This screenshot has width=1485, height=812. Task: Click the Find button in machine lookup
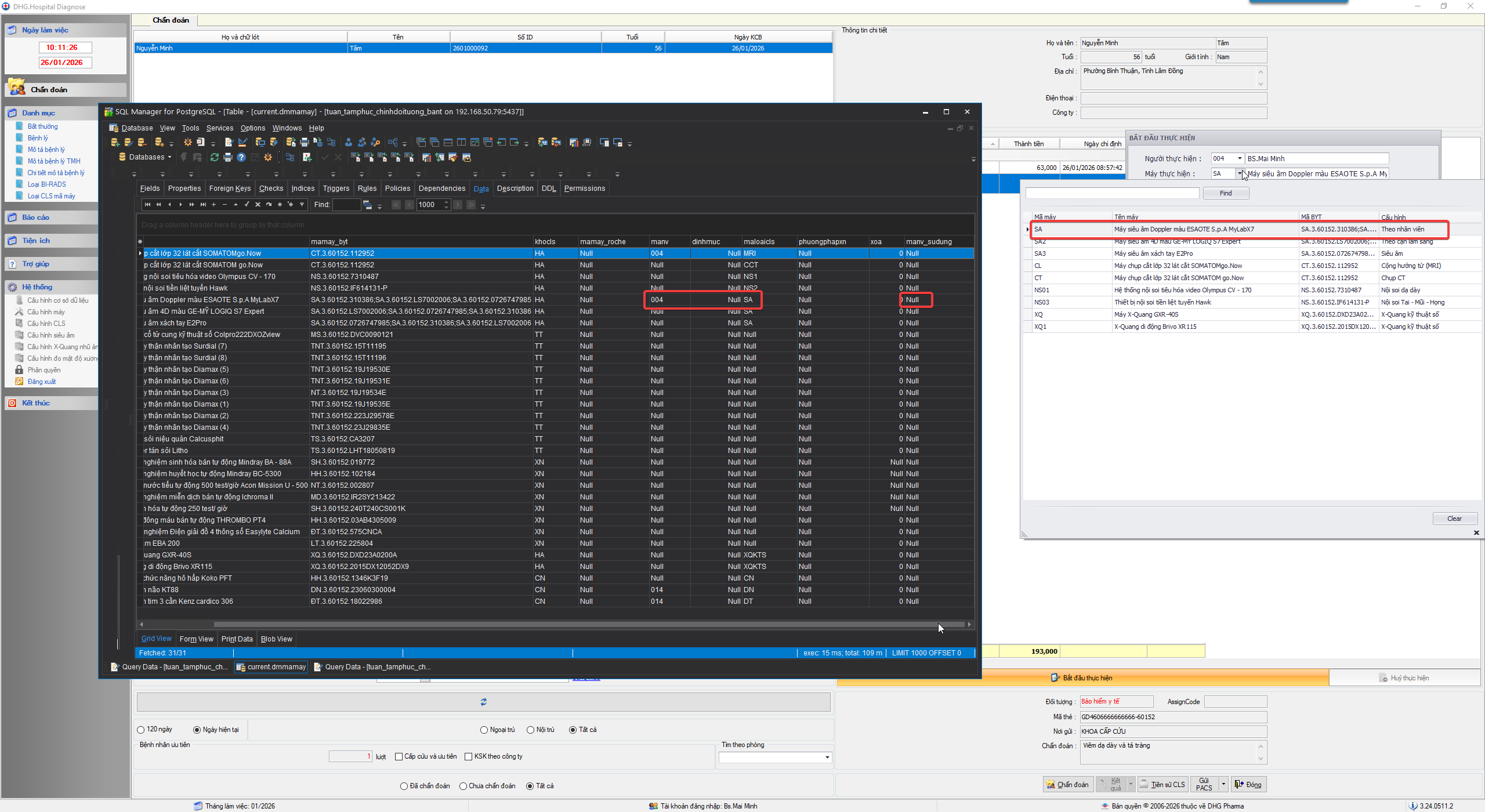[1225, 193]
